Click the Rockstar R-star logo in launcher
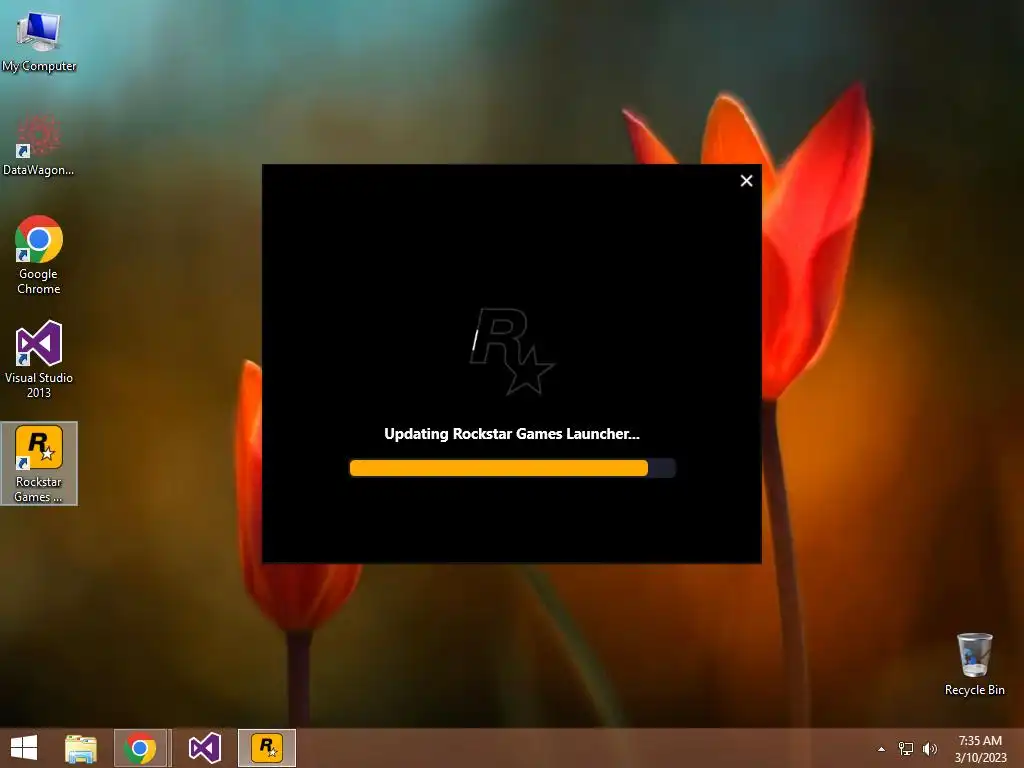The width and height of the screenshot is (1024, 768). [x=512, y=351]
